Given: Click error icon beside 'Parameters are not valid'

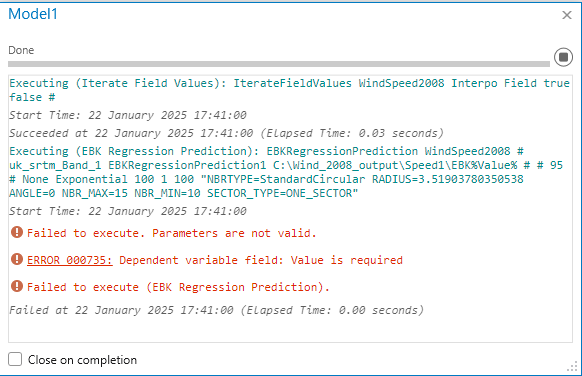Looking at the screenshot, I should [17, 232].
